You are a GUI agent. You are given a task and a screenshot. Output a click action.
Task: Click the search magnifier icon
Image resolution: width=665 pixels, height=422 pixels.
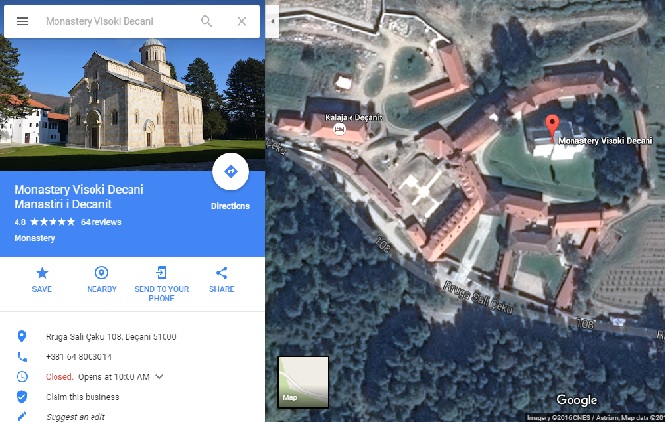point(206,21)
